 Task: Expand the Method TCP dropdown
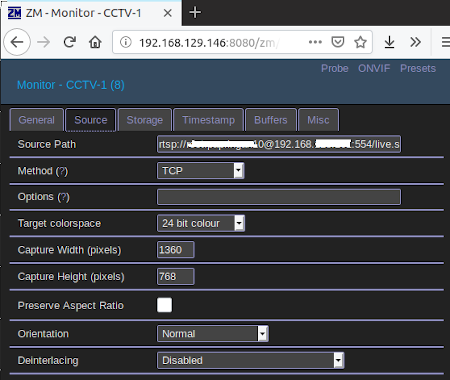point(200,171)
